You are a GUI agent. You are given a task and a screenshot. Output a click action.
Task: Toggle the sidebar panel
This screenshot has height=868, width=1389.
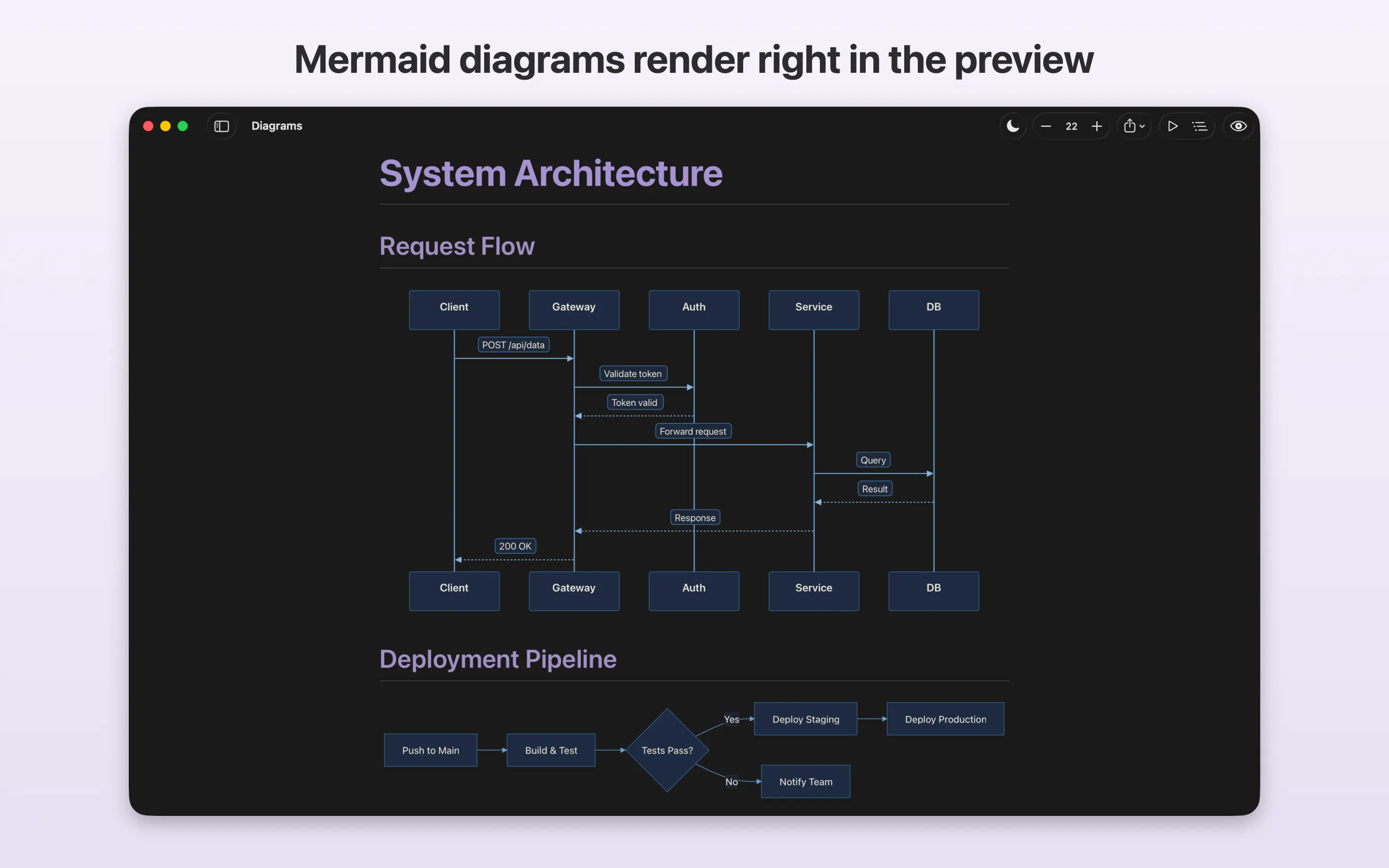[x=221, y=126]
